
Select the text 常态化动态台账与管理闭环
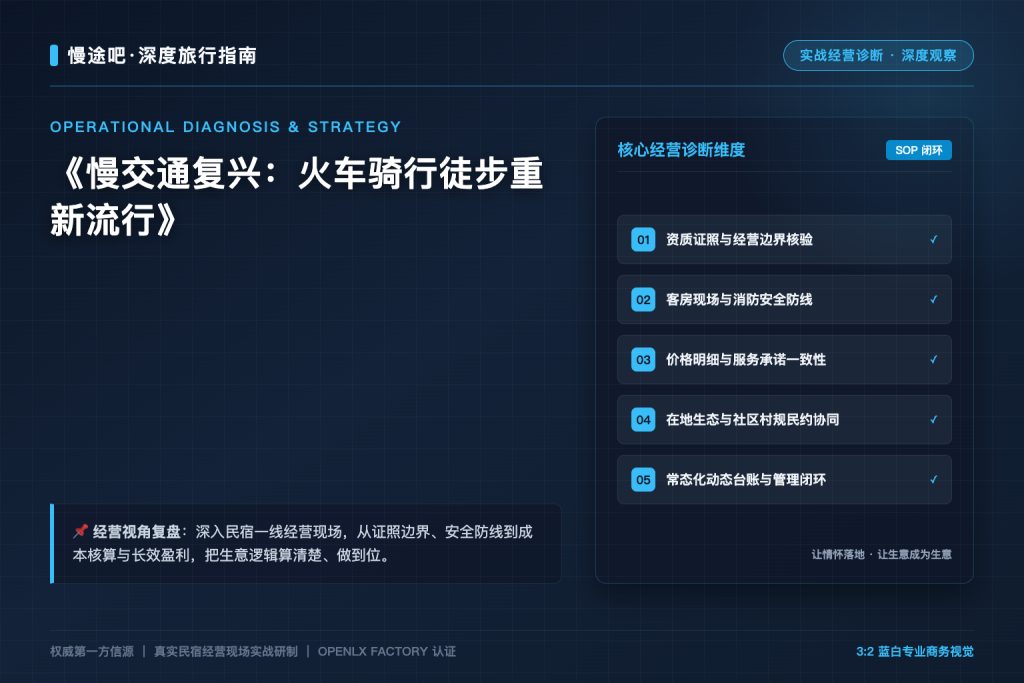[x=746, y=480]
